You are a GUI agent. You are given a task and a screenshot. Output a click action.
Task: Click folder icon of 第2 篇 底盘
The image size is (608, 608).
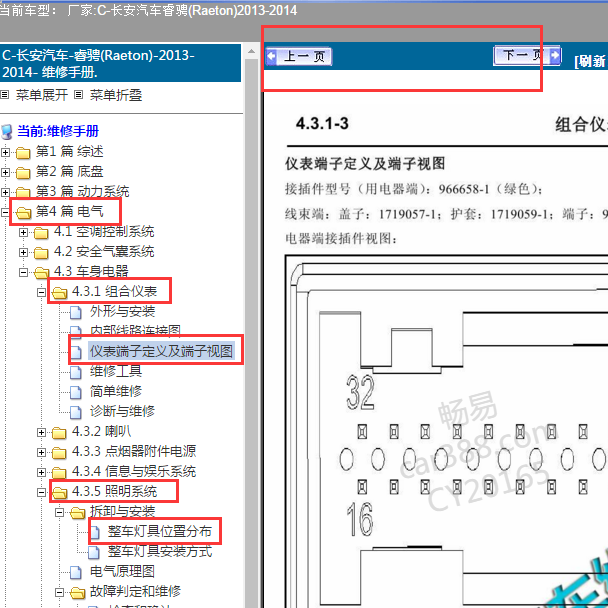click(23, 173)
